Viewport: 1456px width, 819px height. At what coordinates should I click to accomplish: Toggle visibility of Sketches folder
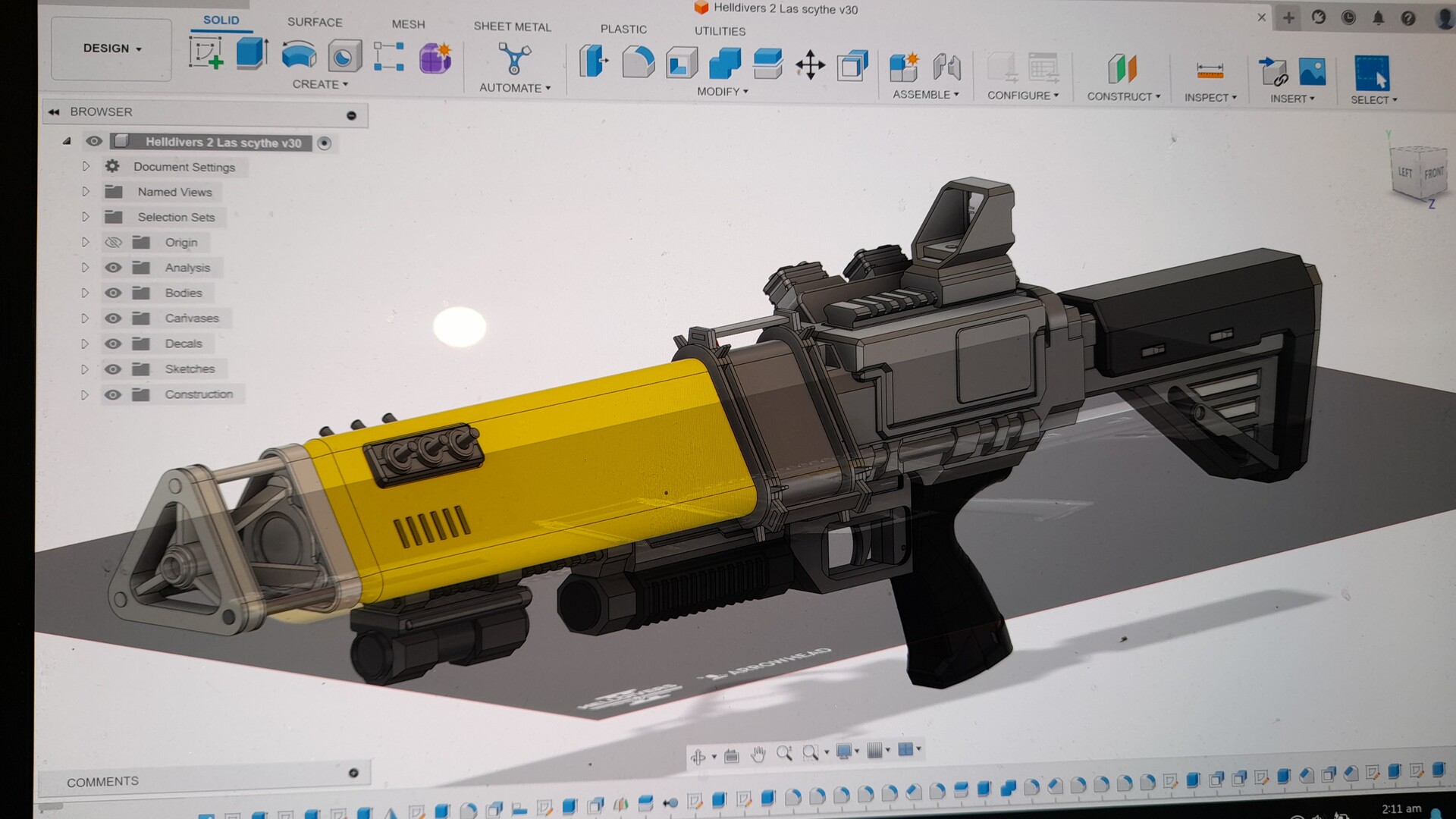point(113,369)
